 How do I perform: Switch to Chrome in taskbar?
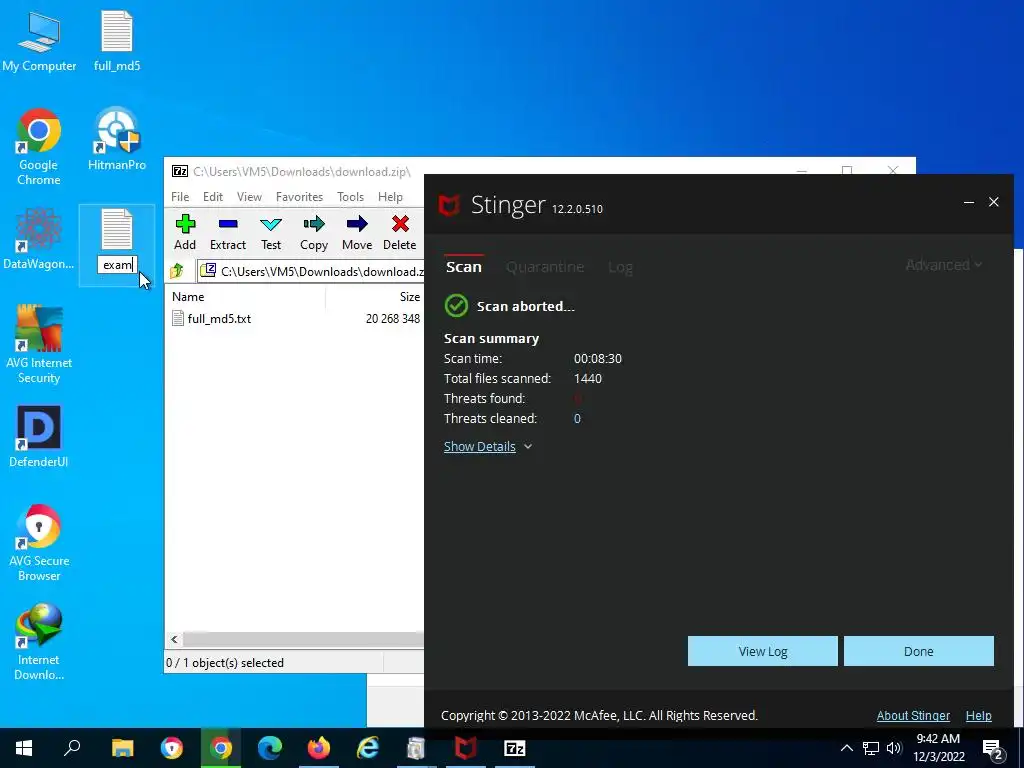pyautogui.click(x=221, y=748)
